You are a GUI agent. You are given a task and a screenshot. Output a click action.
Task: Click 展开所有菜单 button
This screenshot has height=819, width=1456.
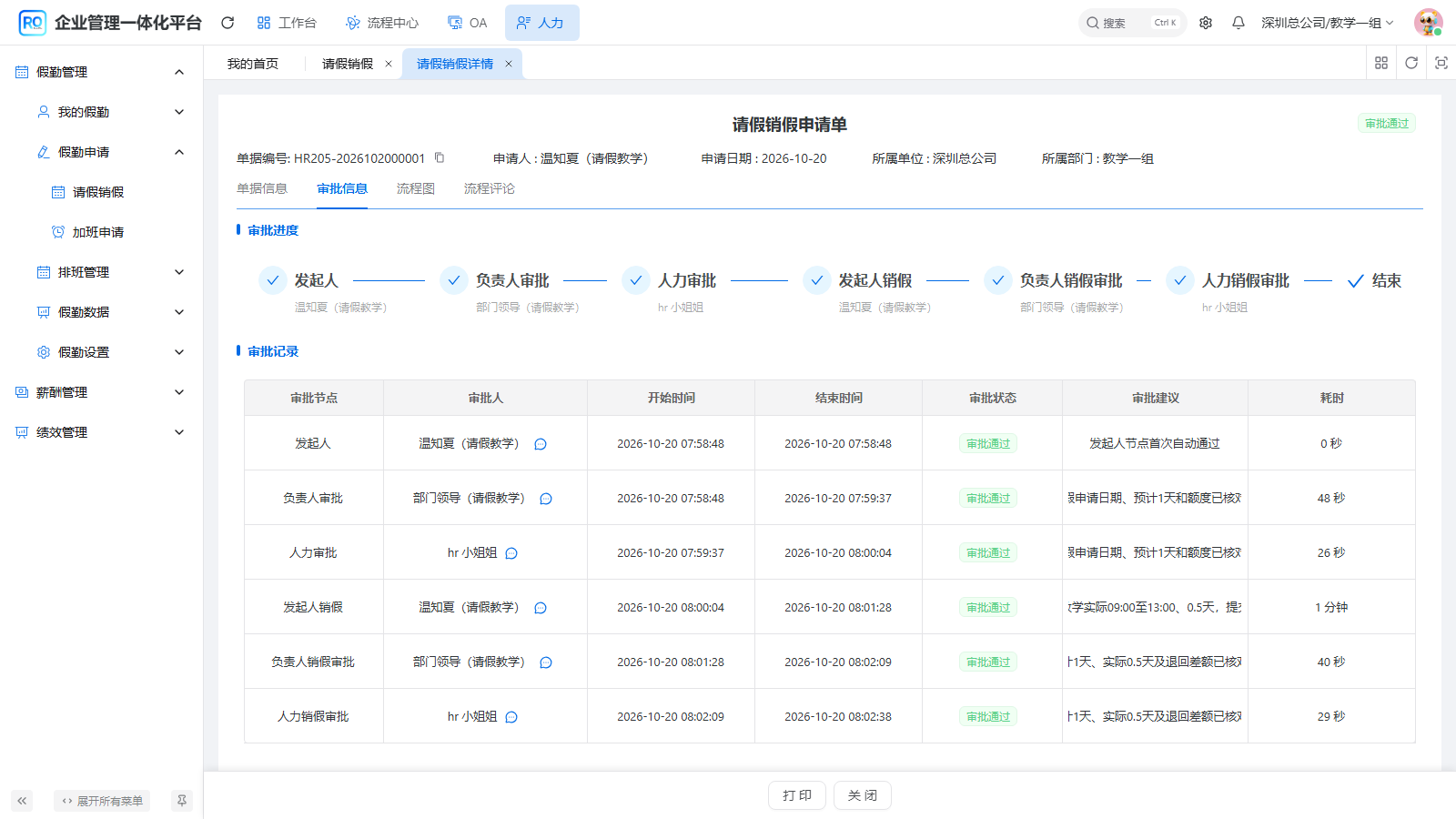tap(102, 801)
